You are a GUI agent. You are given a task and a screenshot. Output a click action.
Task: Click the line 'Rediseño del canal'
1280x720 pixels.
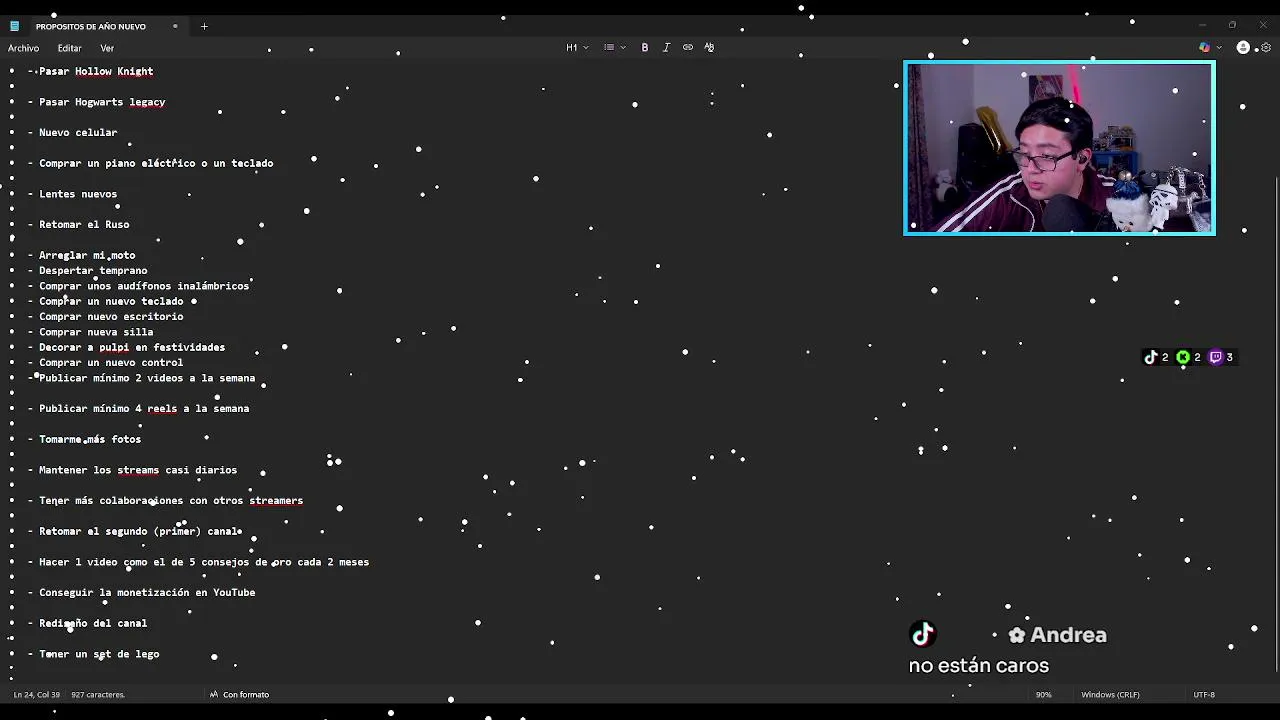point(93,623)
